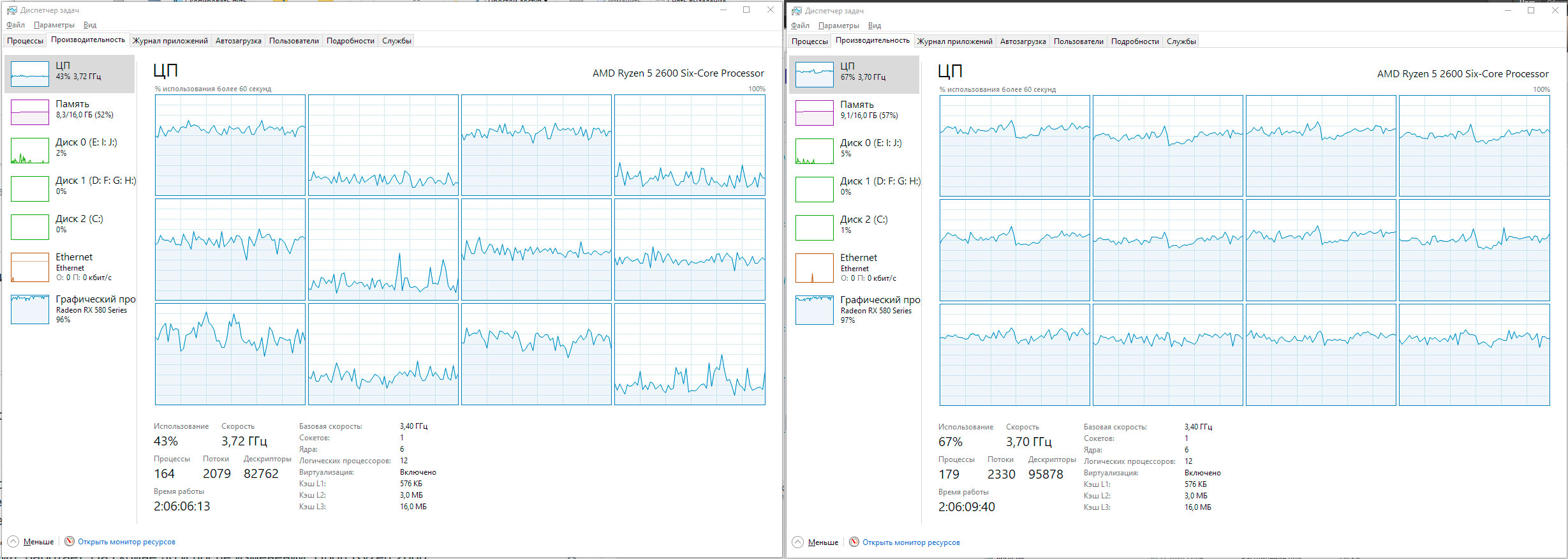The height and width of the screenshot is (559, 1568).
Task: Click Меньше text to collapse right window
Action: (823, 542)
